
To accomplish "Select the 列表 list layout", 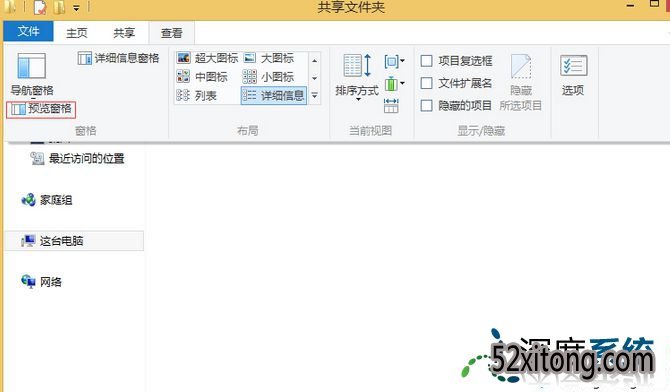I will tap(197, 96).
